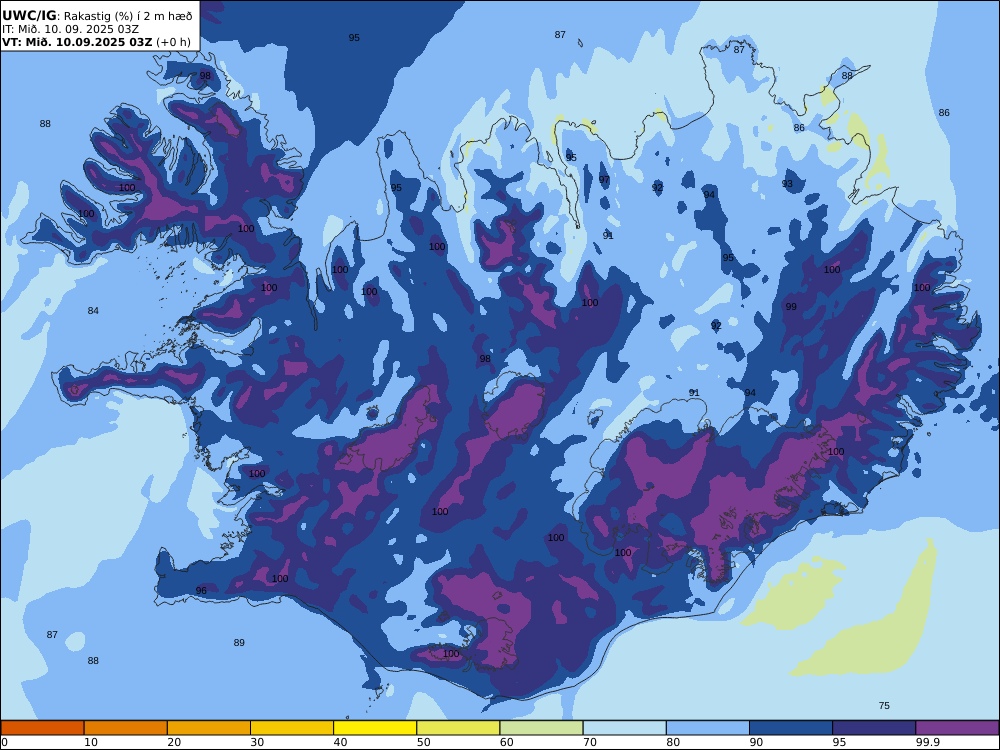Screen dimensions: 1000x750
Task: Click the legend tick label '70'
Action: point(590,742)
